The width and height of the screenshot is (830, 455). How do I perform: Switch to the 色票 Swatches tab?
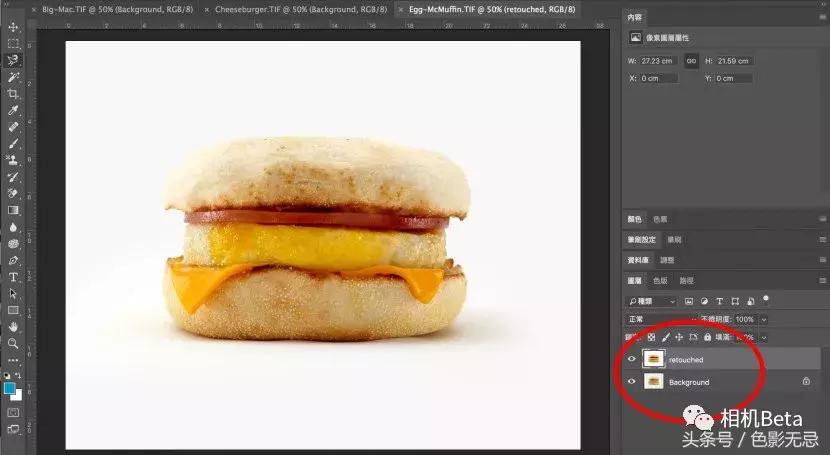click(x=660, y=219)
